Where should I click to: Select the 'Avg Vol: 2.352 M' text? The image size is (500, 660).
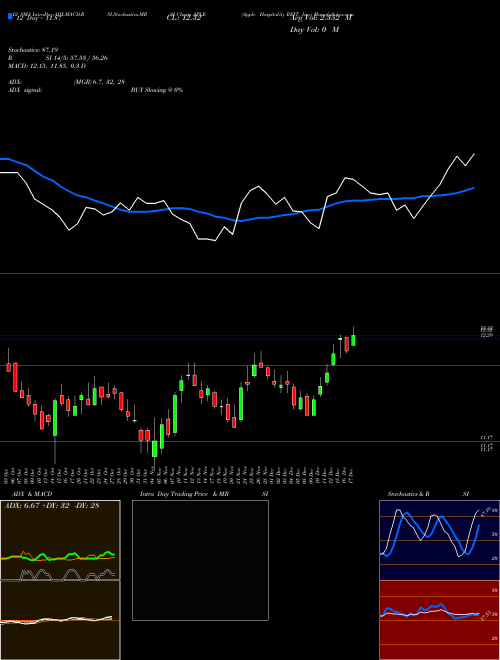pos(321,18)
